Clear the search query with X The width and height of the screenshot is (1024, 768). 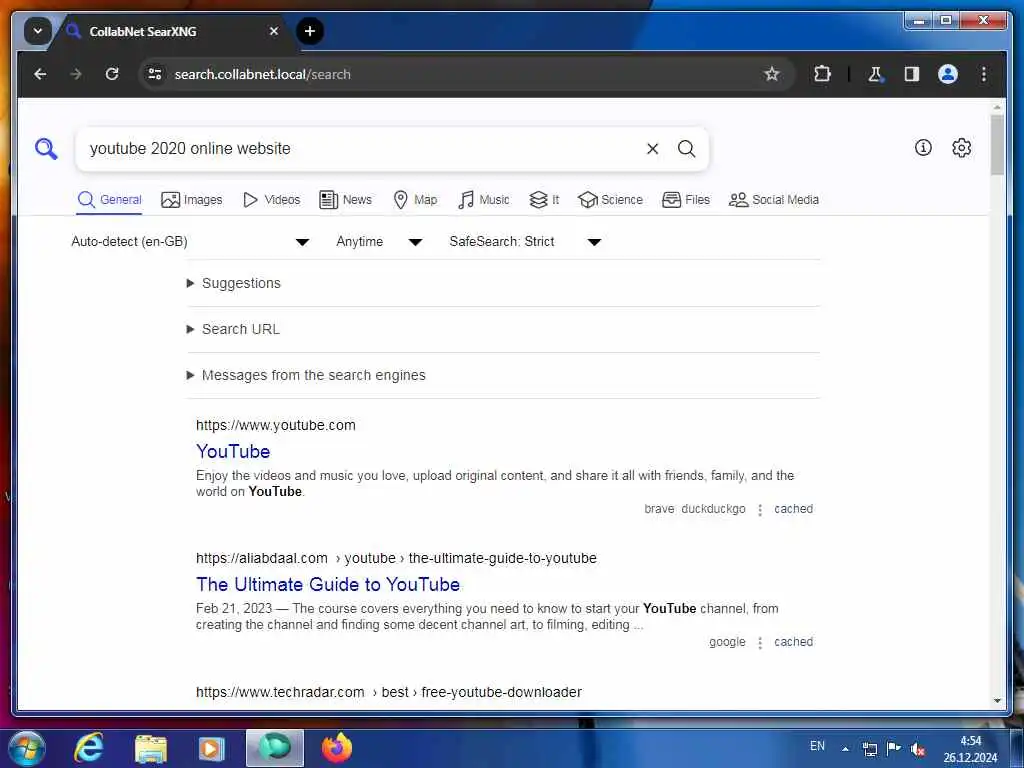652,149
